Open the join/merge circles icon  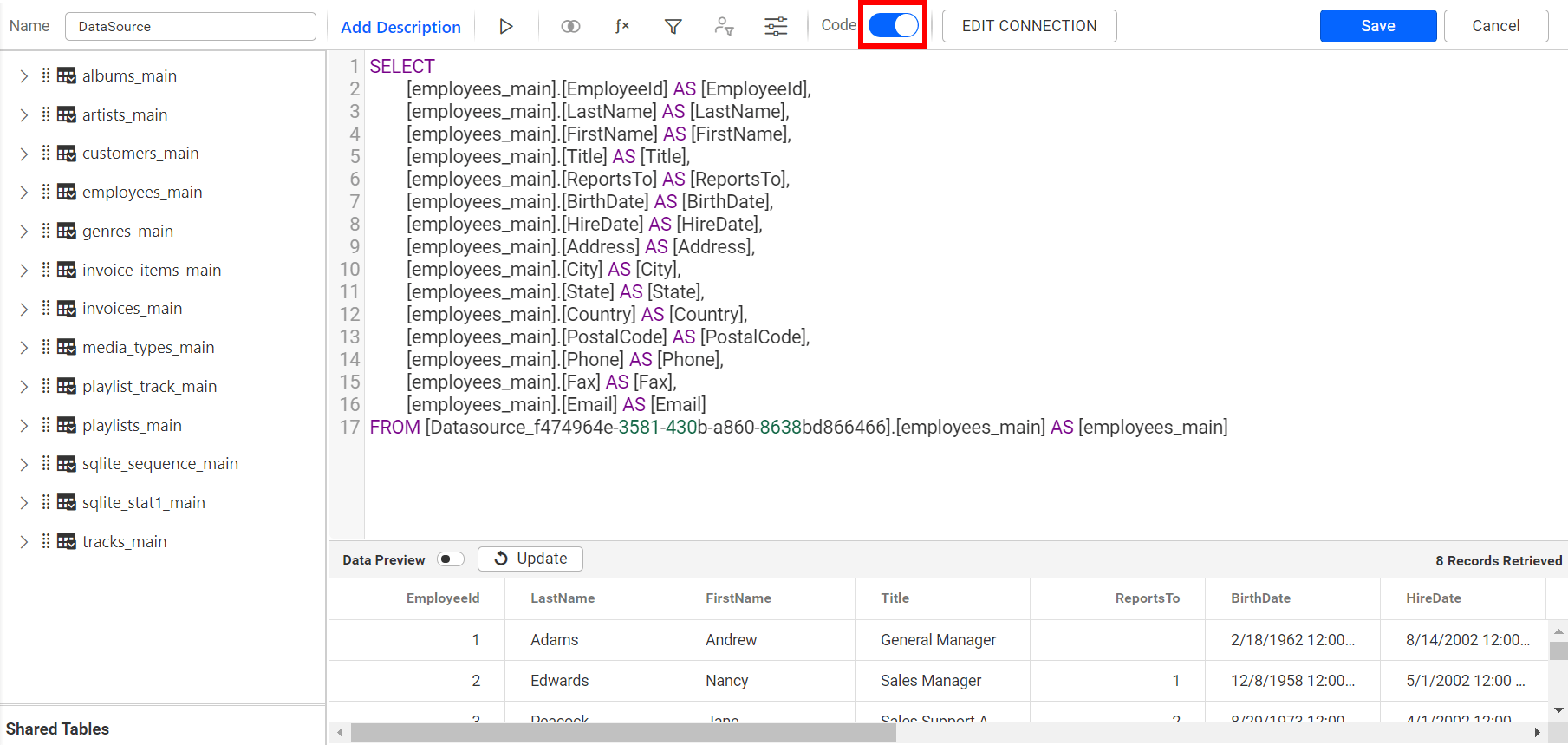pyautogui.click(x=570, y=27)
